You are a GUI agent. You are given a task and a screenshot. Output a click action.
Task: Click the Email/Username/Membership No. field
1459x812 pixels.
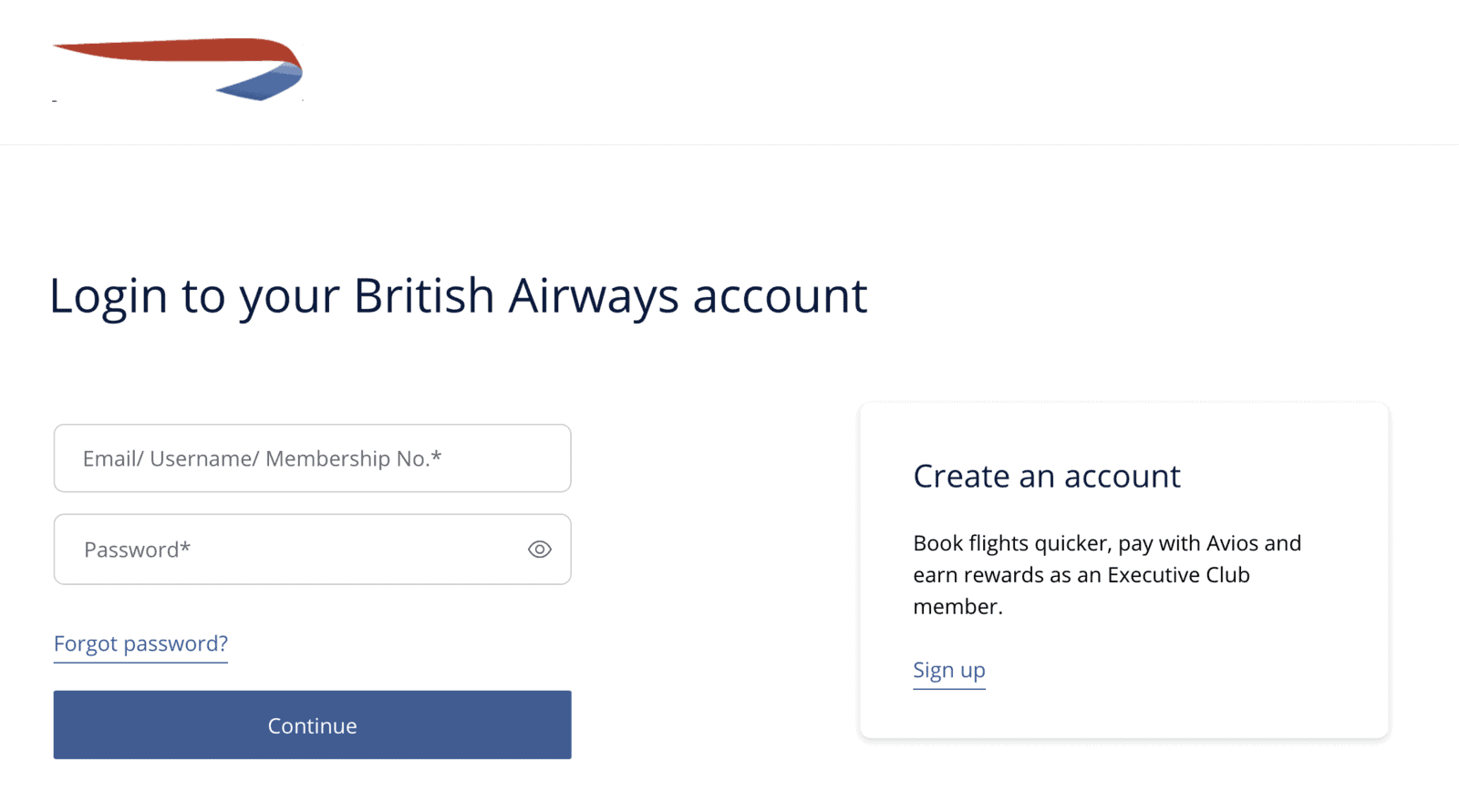312,458
